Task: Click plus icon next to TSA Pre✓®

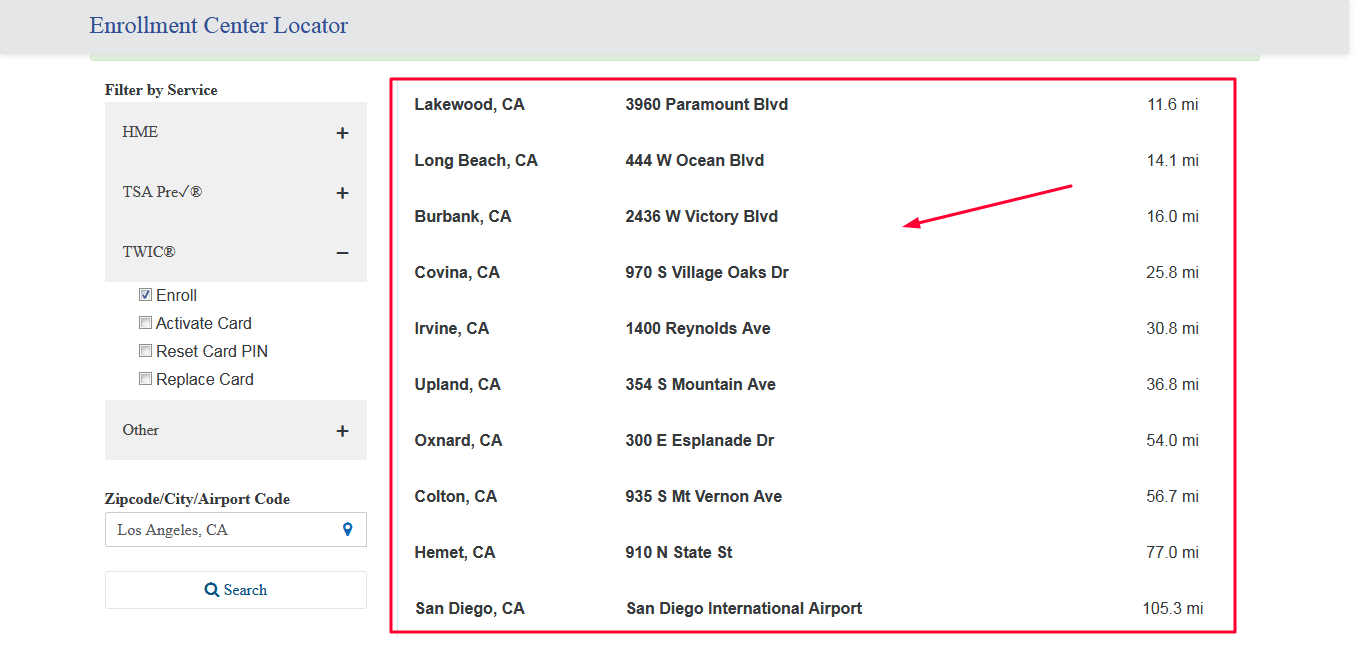Action: (342, 193)
